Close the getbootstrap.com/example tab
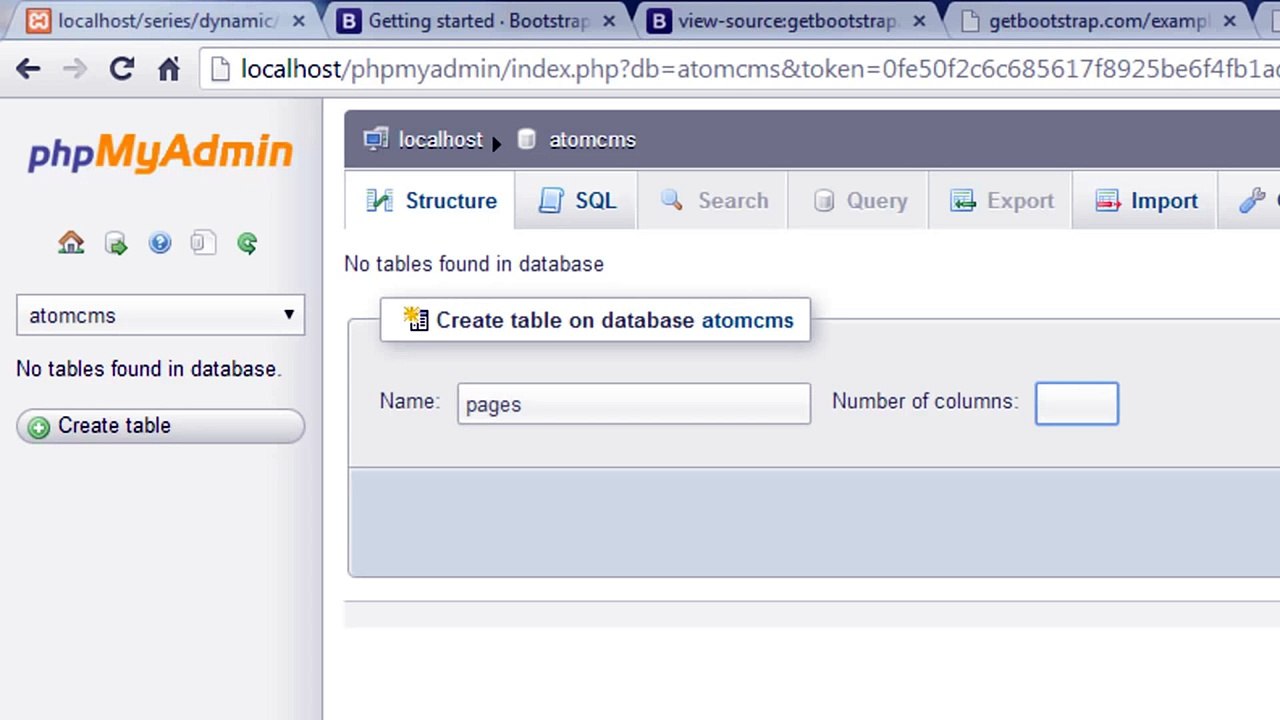The width and height of the screenshot is (1280, 720). coord(1229,21)
